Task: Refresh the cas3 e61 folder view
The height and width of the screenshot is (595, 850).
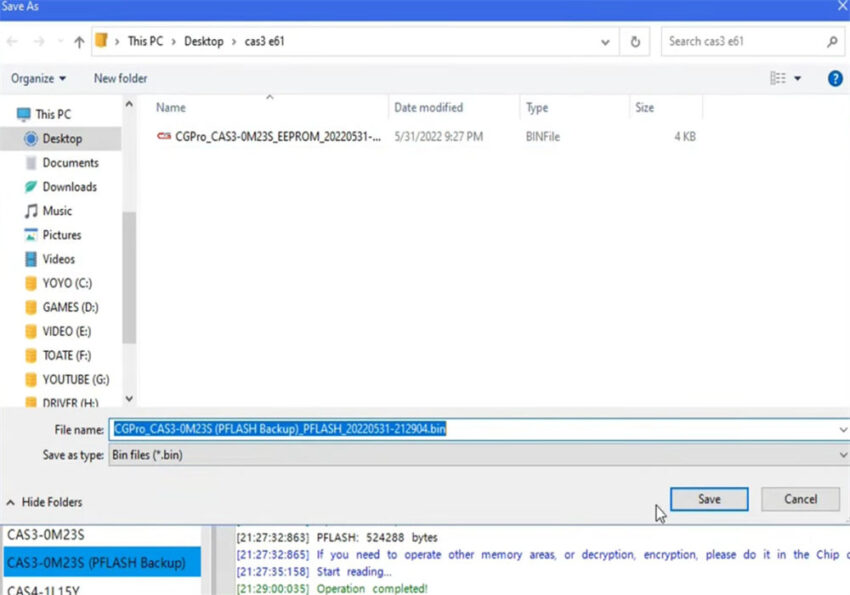Action: (x=635, y=42)
